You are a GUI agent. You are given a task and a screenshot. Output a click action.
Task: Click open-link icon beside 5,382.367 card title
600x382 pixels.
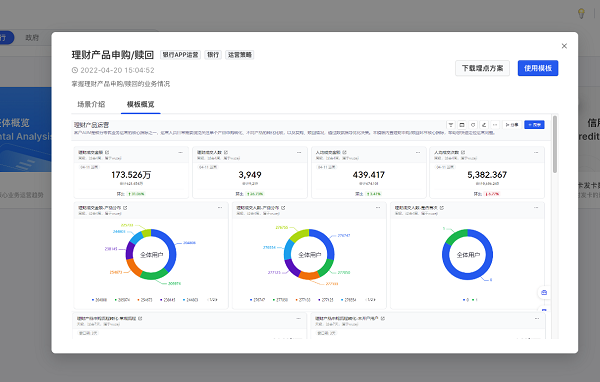(463, 152)
